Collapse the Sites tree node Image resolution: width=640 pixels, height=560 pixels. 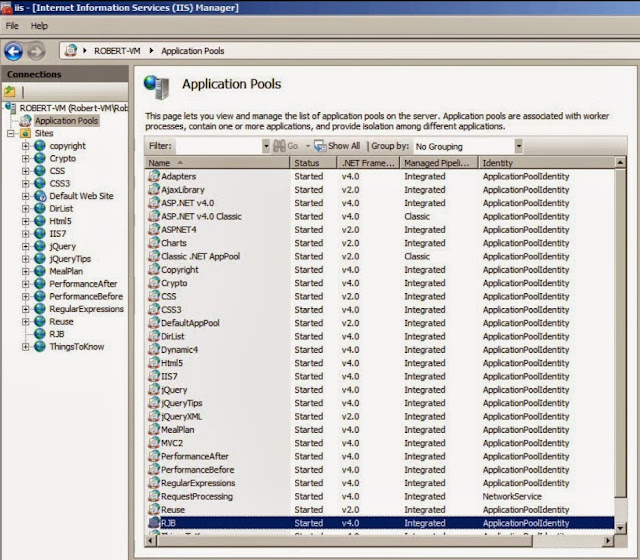[11, 133]
